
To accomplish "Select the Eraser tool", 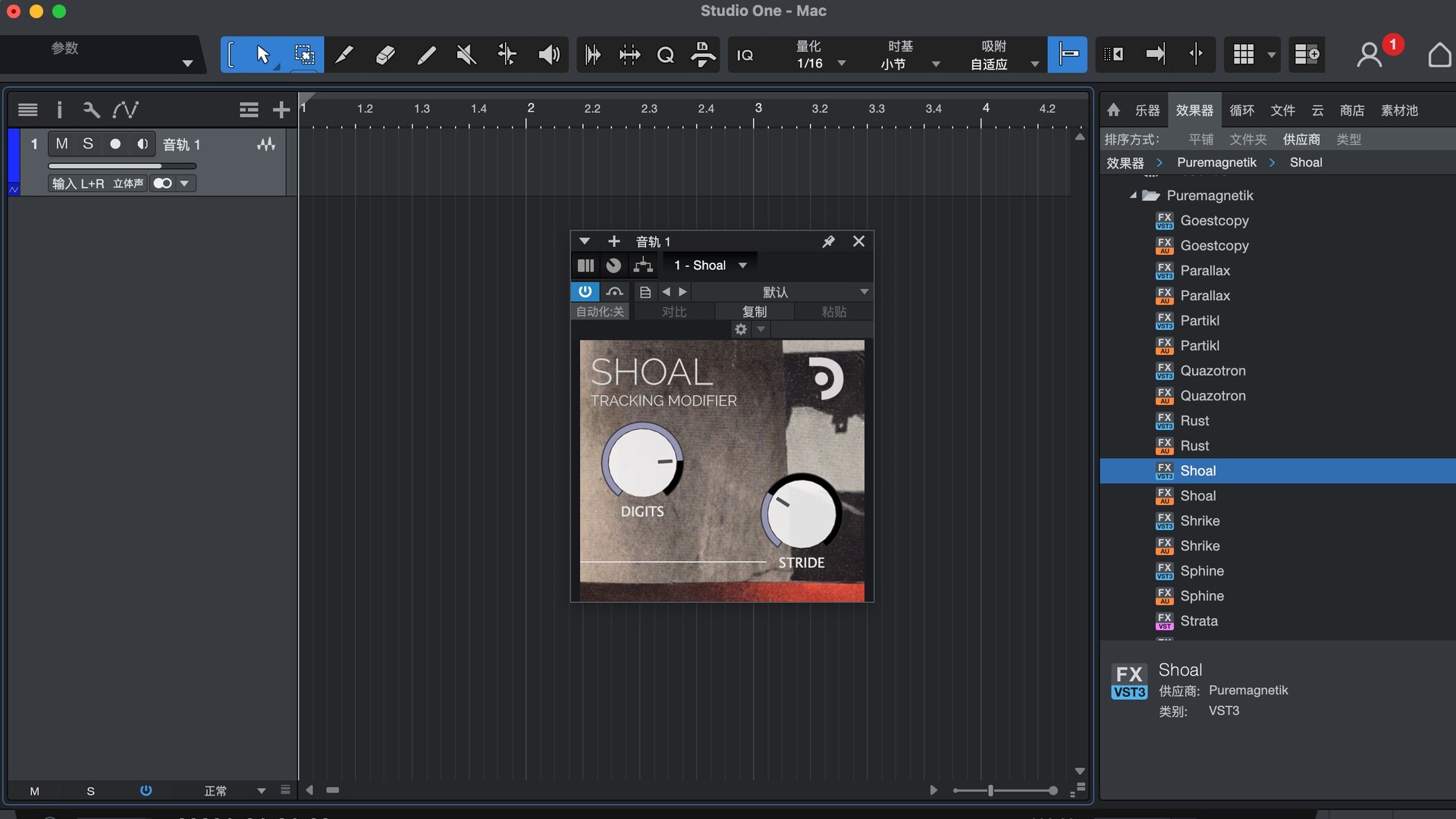I will 385,55.
